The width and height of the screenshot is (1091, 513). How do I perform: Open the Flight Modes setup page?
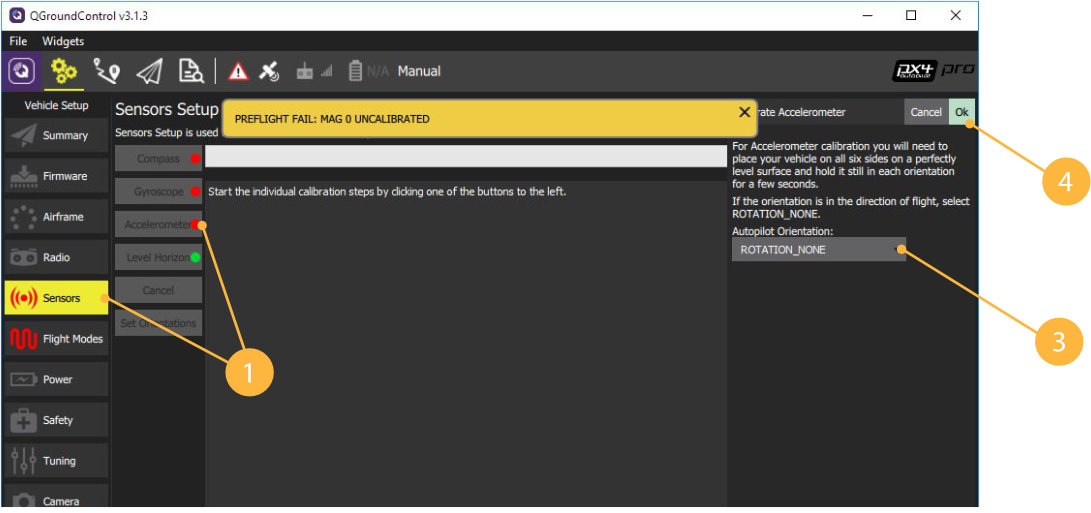56,339
